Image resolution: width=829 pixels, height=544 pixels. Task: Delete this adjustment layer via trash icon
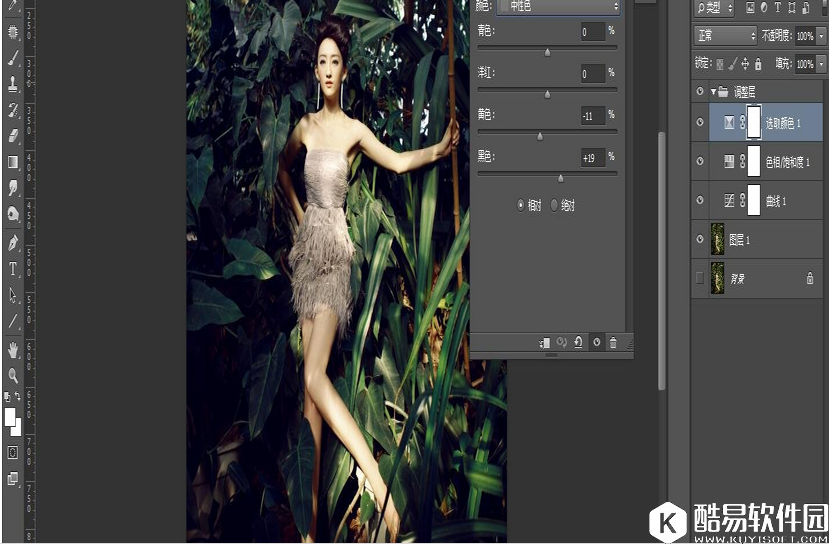(x=613, y=343)
